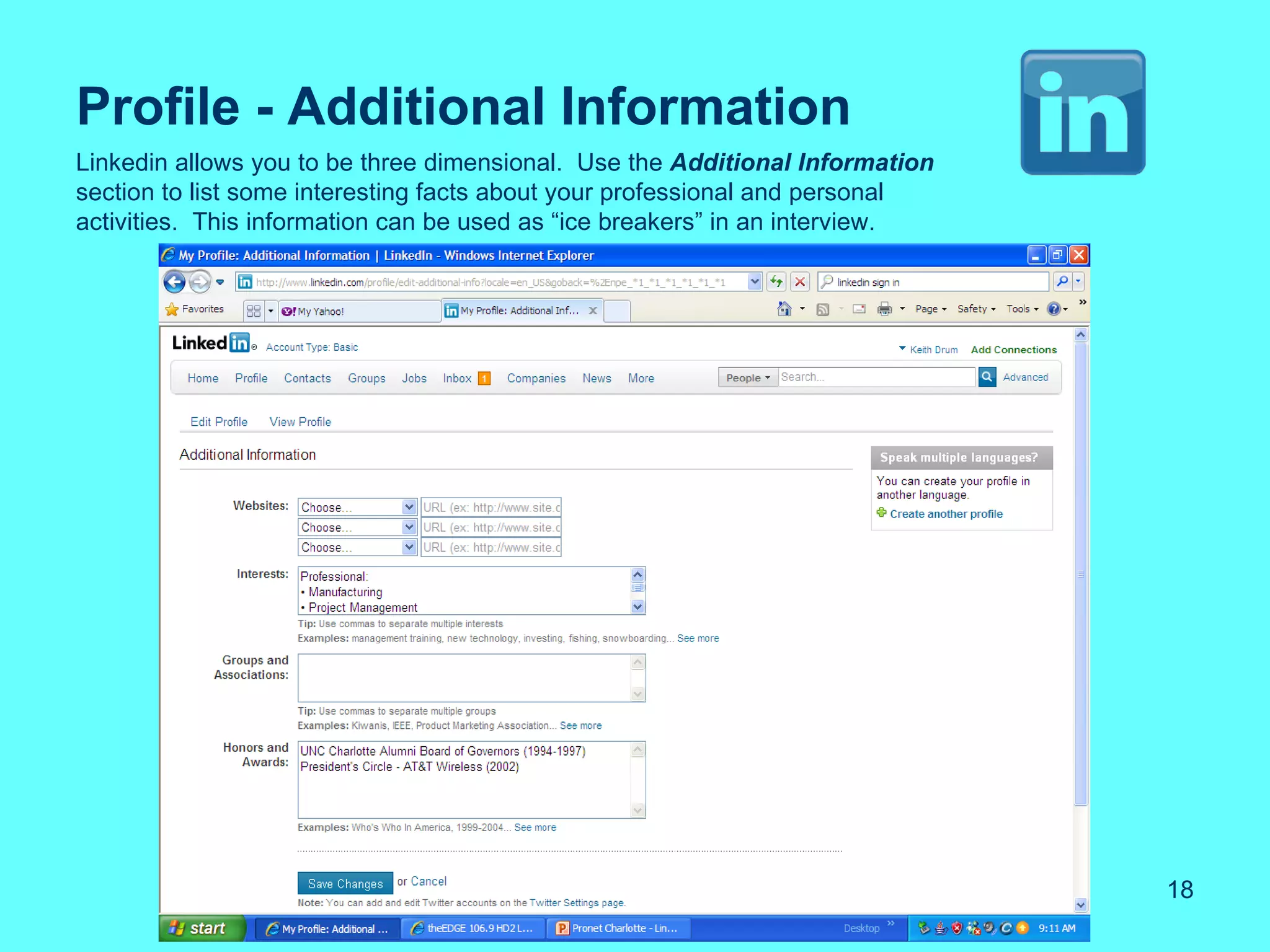This screenshot has height=952, width=1270.
Task: Click the LinkedIn Search input field
Action: 877,377
